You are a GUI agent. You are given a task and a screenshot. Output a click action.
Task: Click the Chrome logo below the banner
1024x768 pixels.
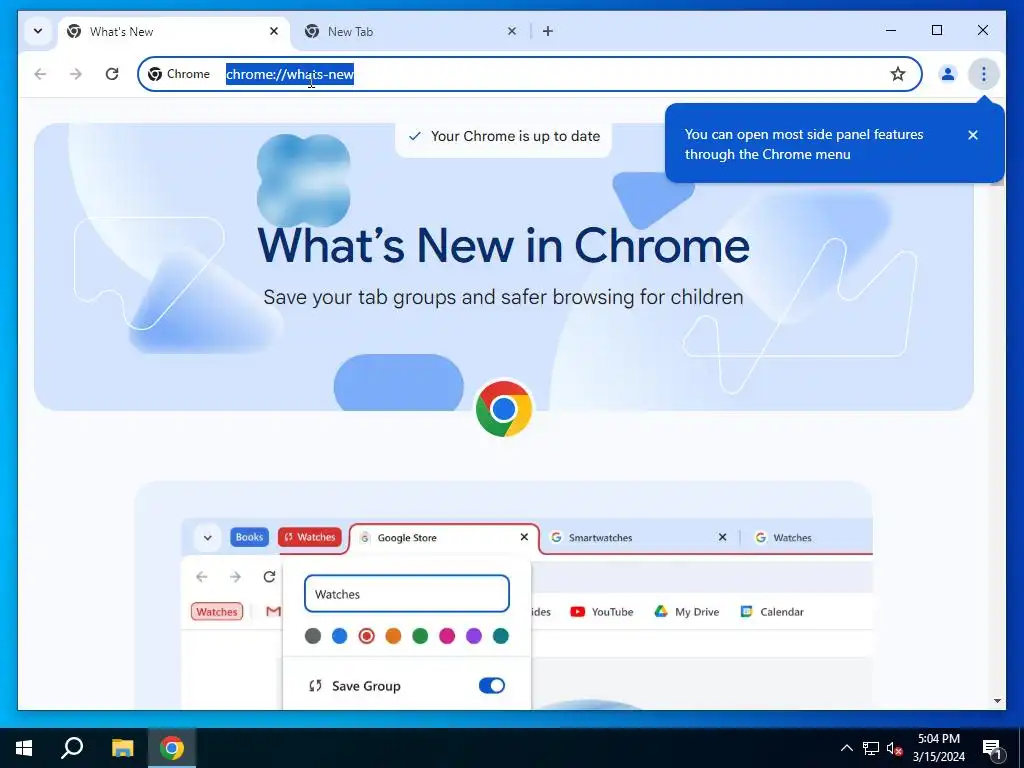pyautogui.click(x=504, y=409)
